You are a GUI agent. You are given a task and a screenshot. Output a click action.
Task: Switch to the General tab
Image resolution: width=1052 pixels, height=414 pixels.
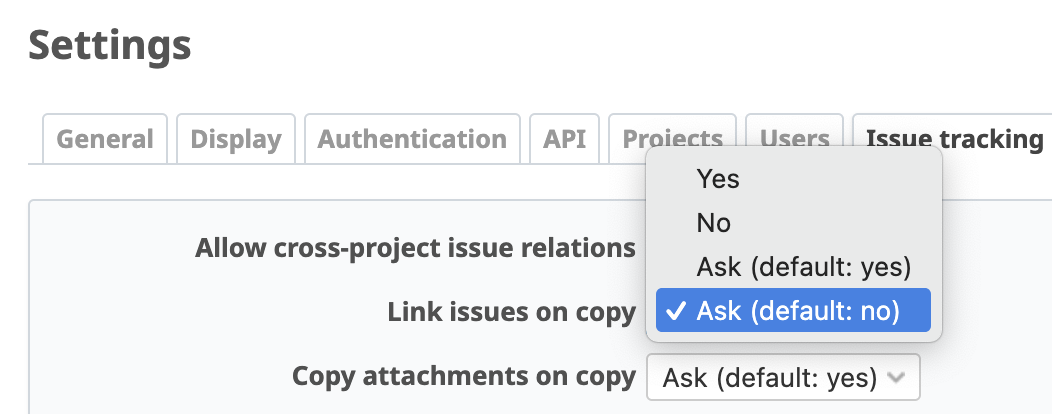point(105,139)
